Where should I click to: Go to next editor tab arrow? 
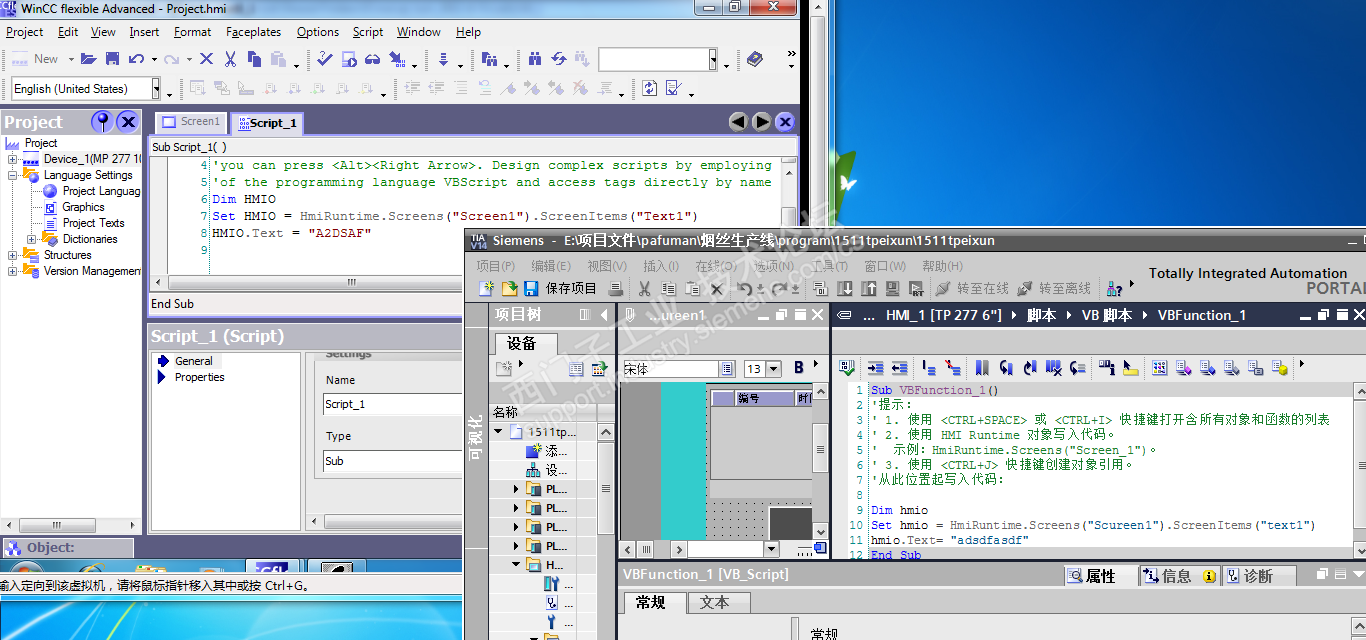coord(761,122)
